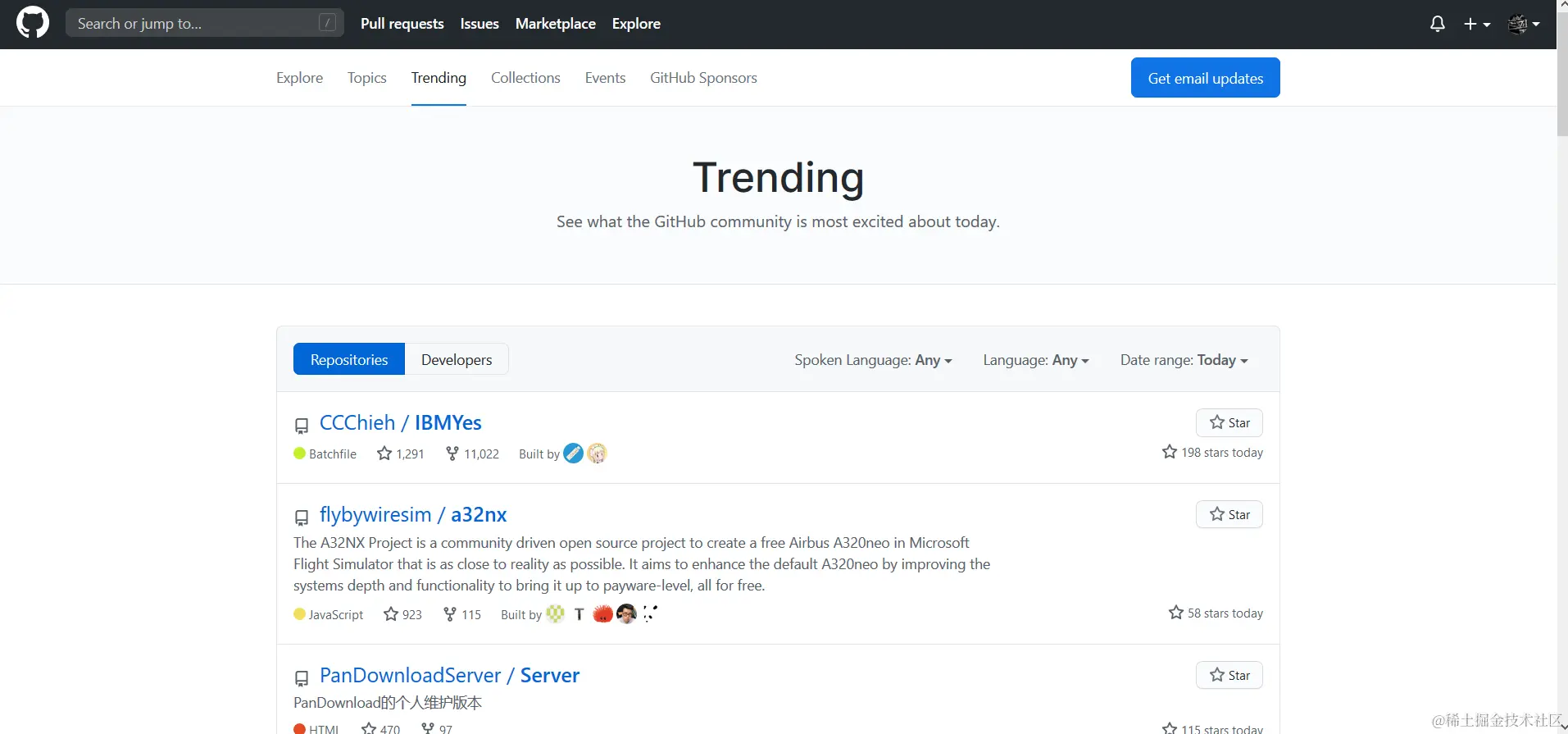Open the CCChieh / IBMYes repository link
This screenshot has height=734, width=1568.
400,422
